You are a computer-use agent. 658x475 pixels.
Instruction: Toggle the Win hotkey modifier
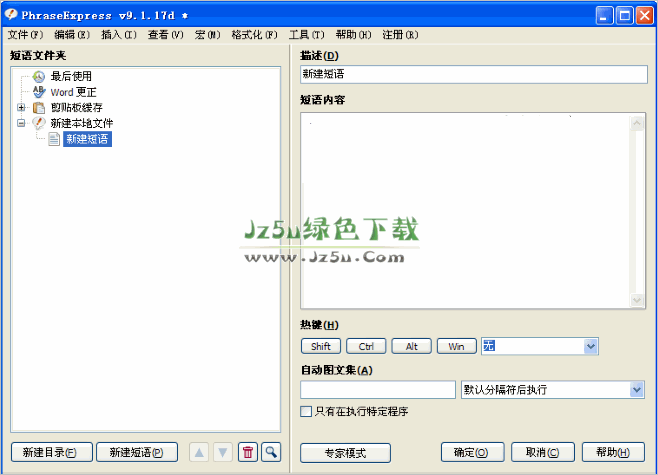457,347
